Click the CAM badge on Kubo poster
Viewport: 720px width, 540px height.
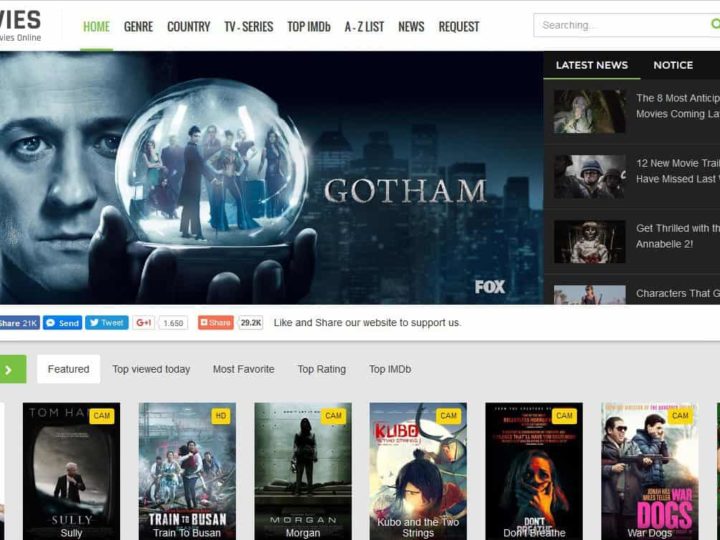(449, 416)
